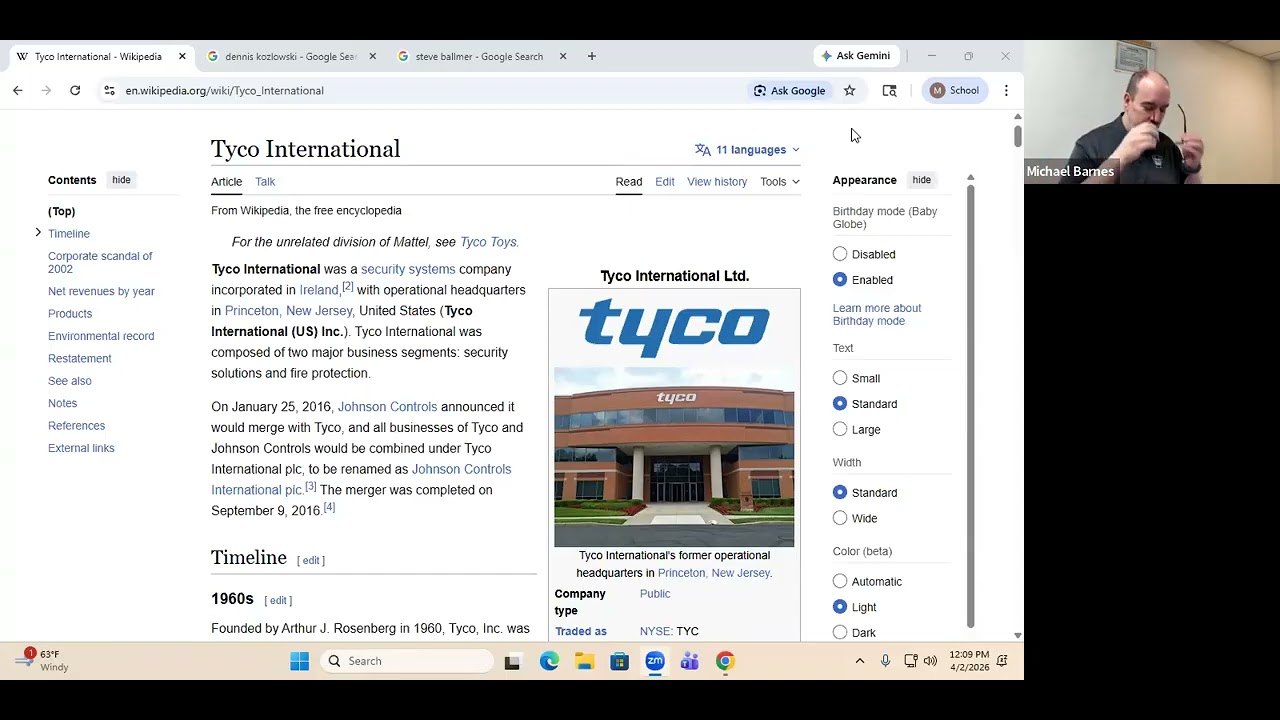Screen dimensions: 1280x720
Task: Open the Edit tab
Action: tap(665, 182)
